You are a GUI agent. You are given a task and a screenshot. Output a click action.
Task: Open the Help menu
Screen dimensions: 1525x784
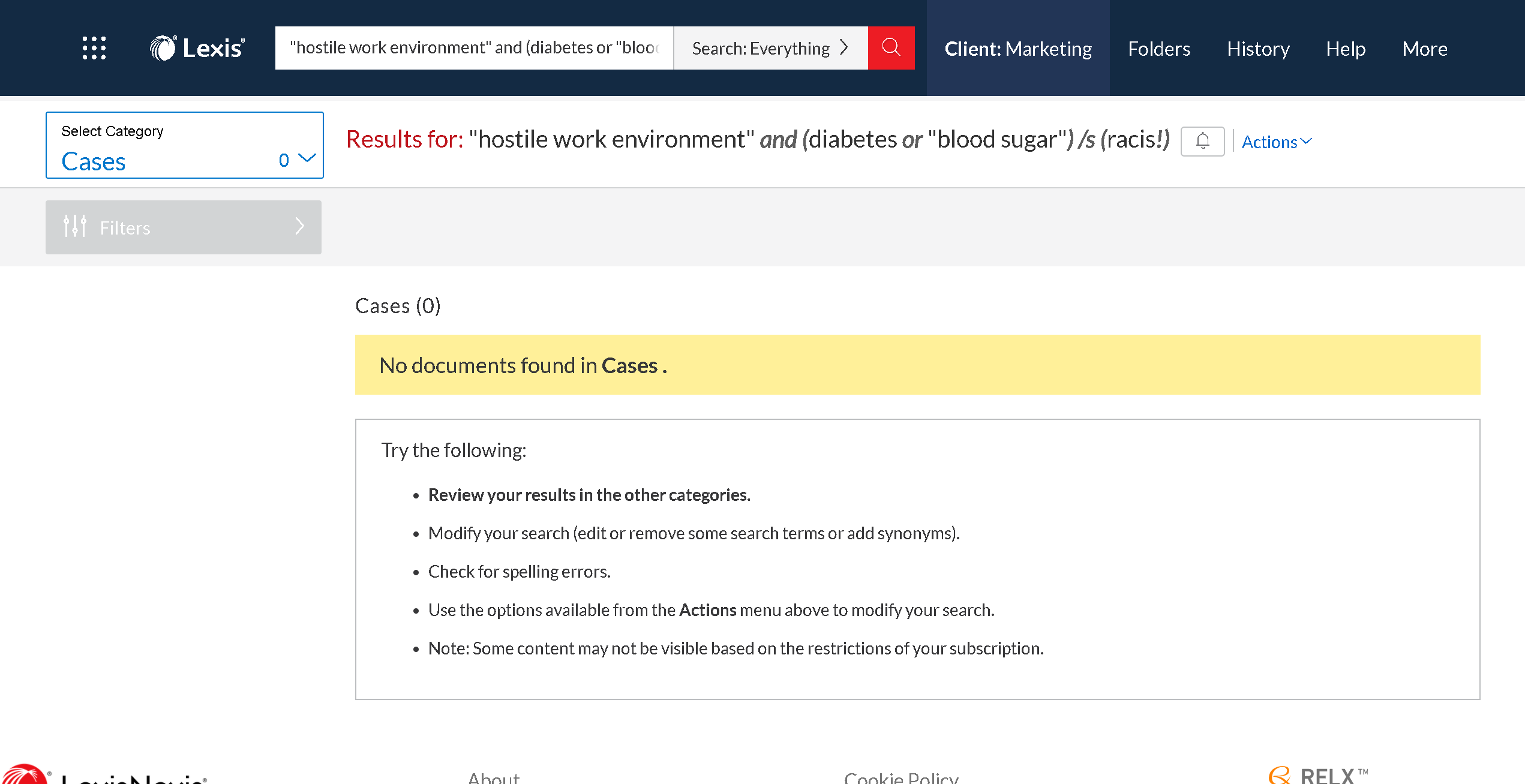point(1346,49)
